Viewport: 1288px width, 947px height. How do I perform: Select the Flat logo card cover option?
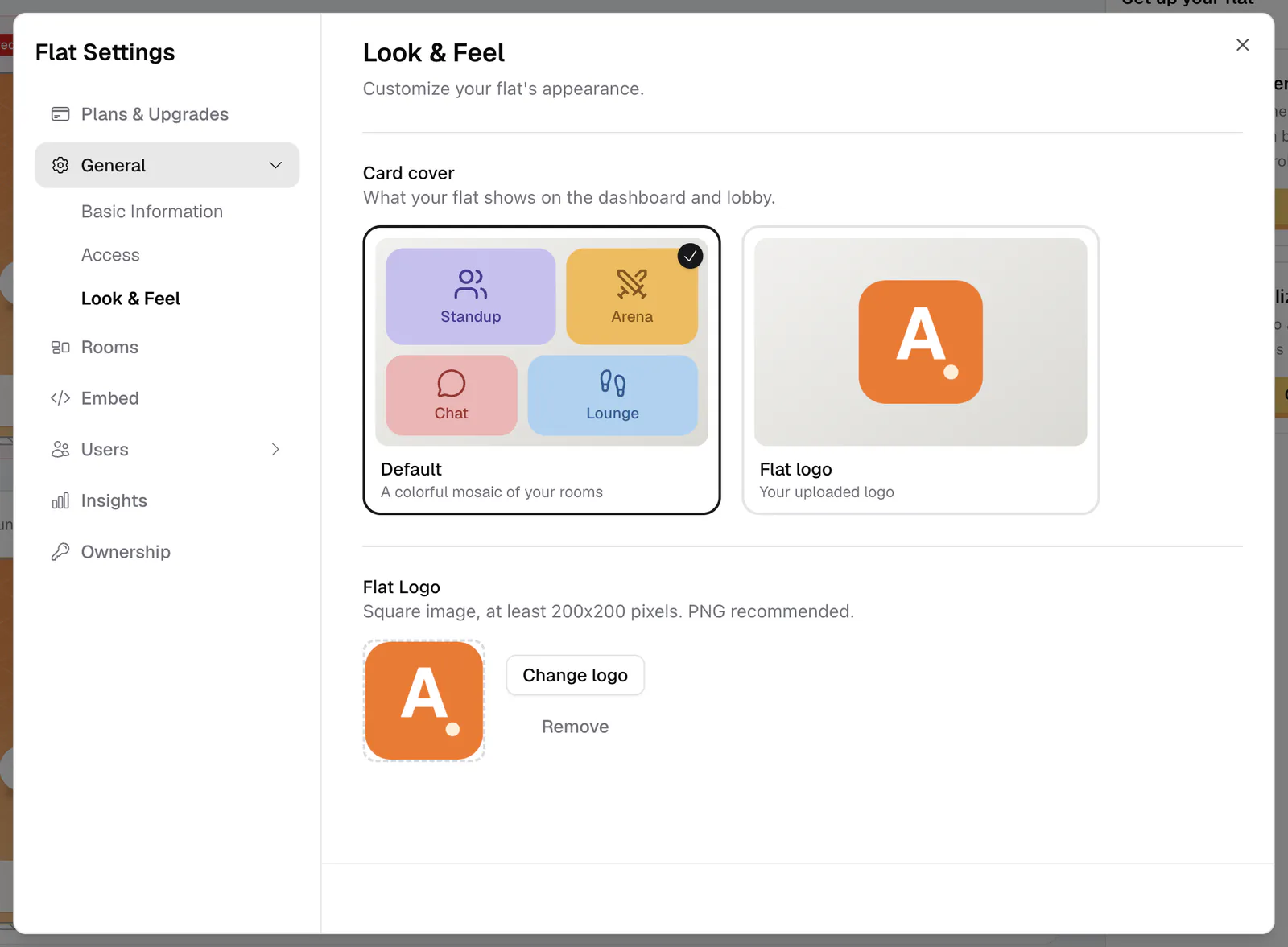921,370
